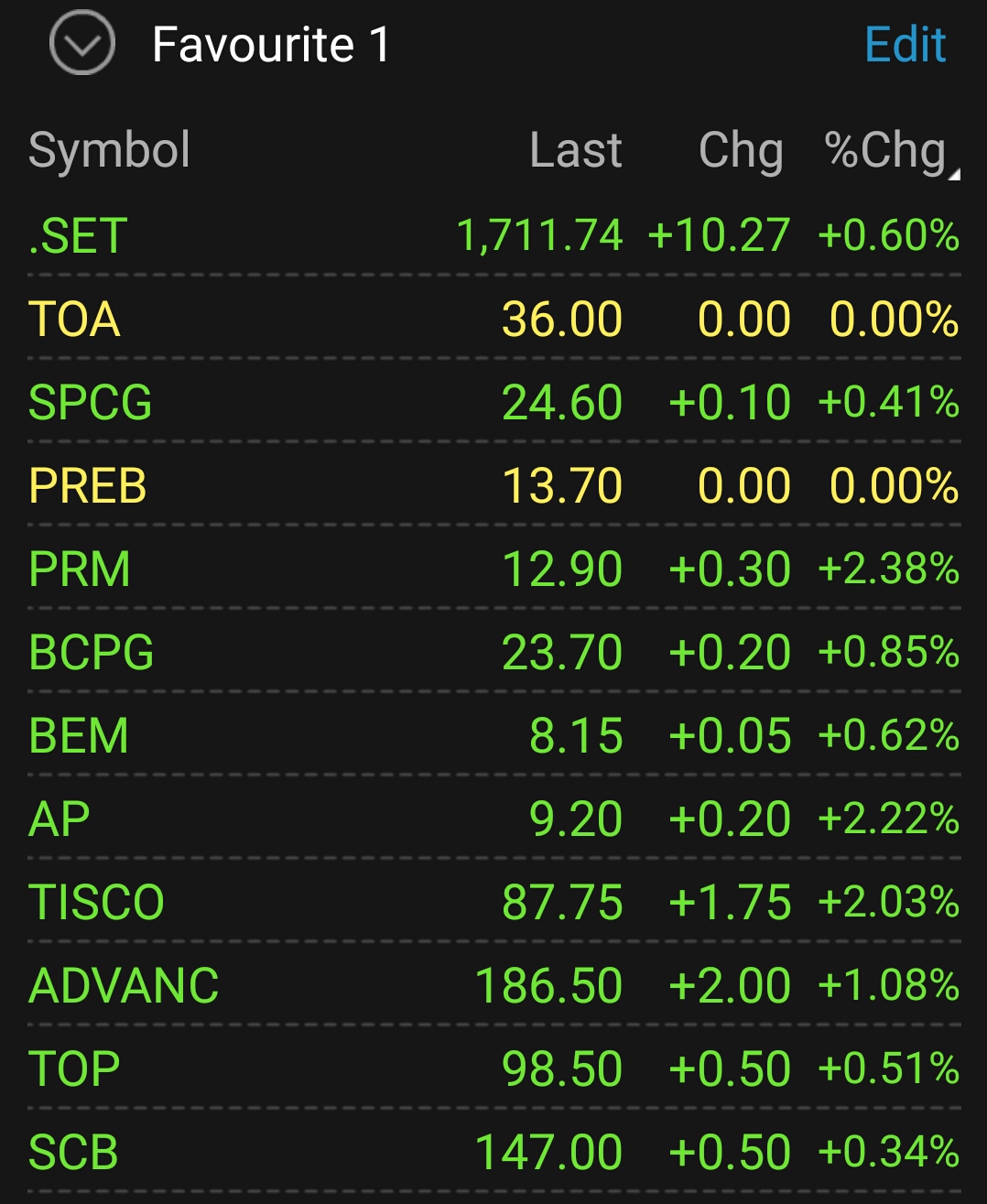Tap TISCO last price 87.75

(562, 903)
